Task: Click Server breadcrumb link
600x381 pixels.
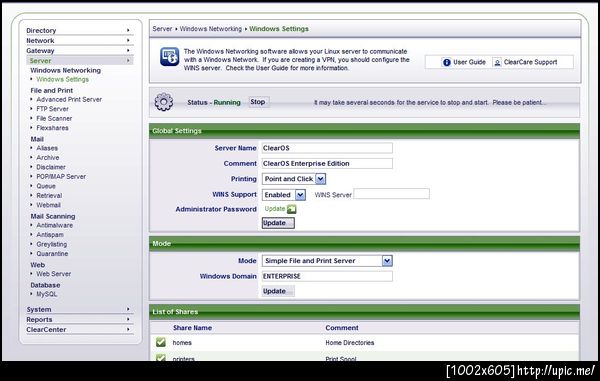Action: tap(162, 29)
